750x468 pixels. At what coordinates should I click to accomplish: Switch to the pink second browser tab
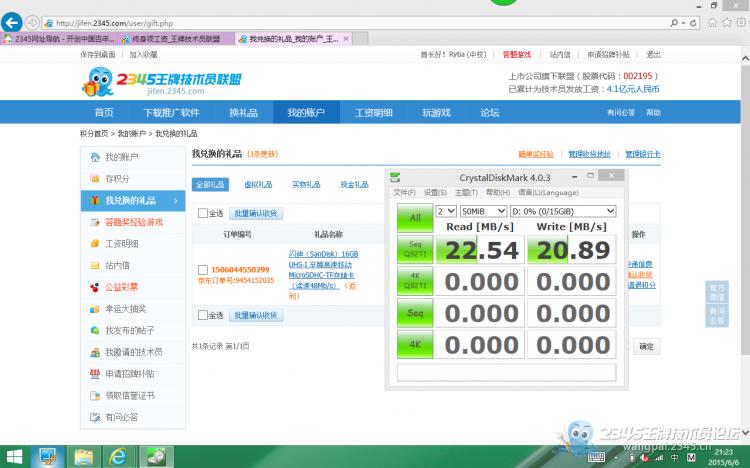tap(176, 39)
